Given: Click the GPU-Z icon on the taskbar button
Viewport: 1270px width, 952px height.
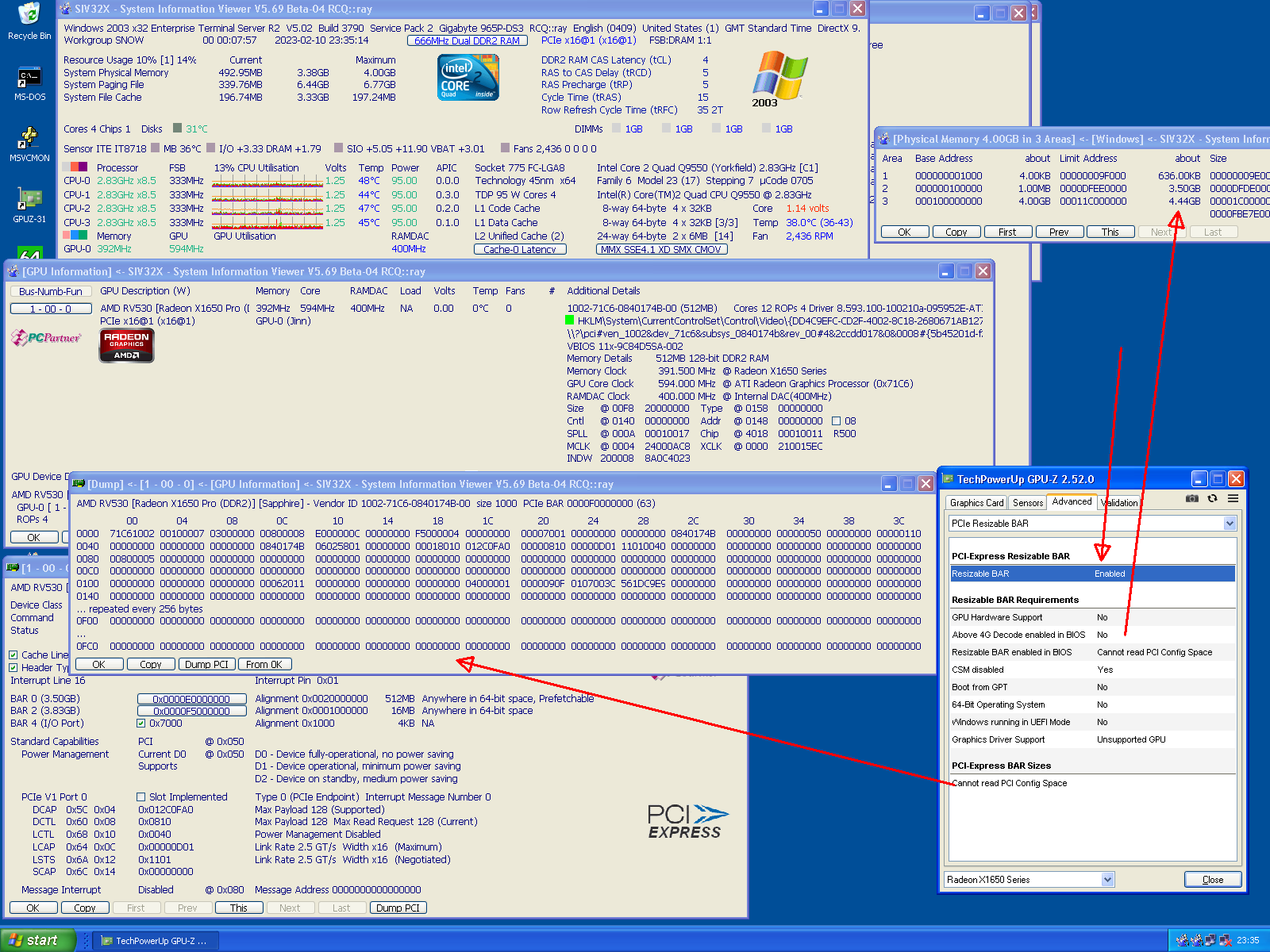Looking at the screenshot, I should tap(107, 941).
